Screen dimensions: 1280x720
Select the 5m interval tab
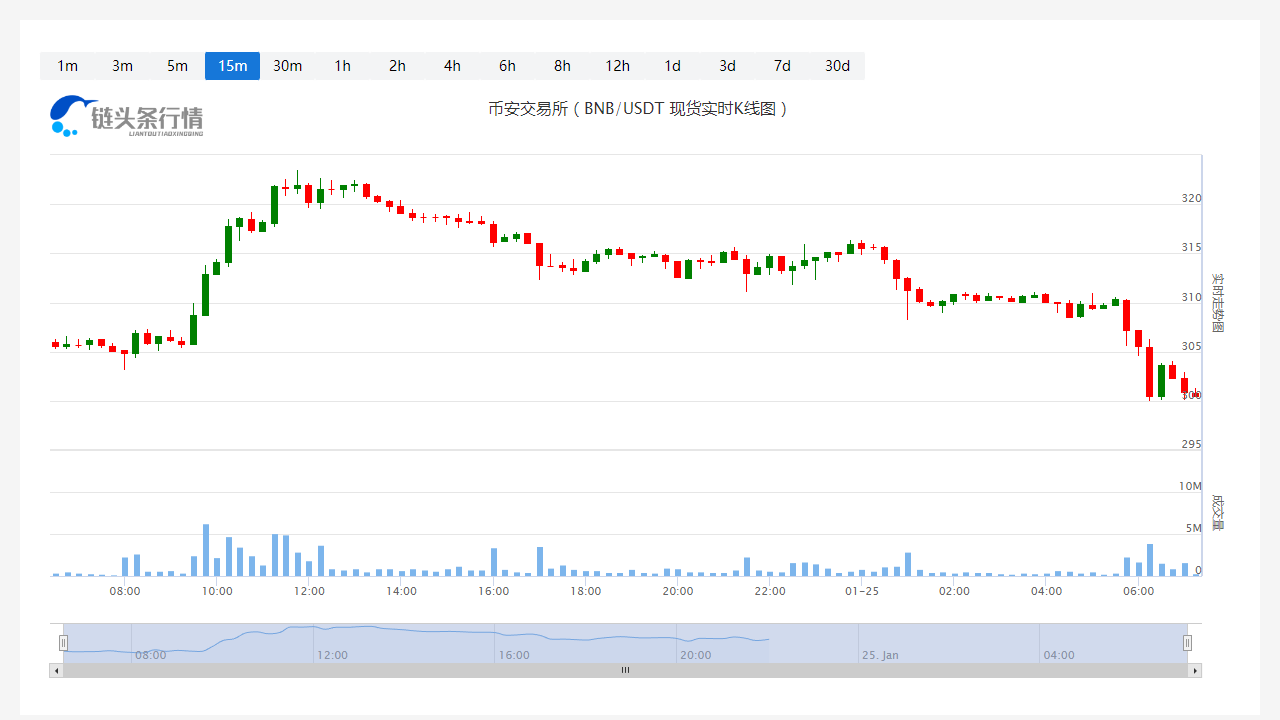177,66
